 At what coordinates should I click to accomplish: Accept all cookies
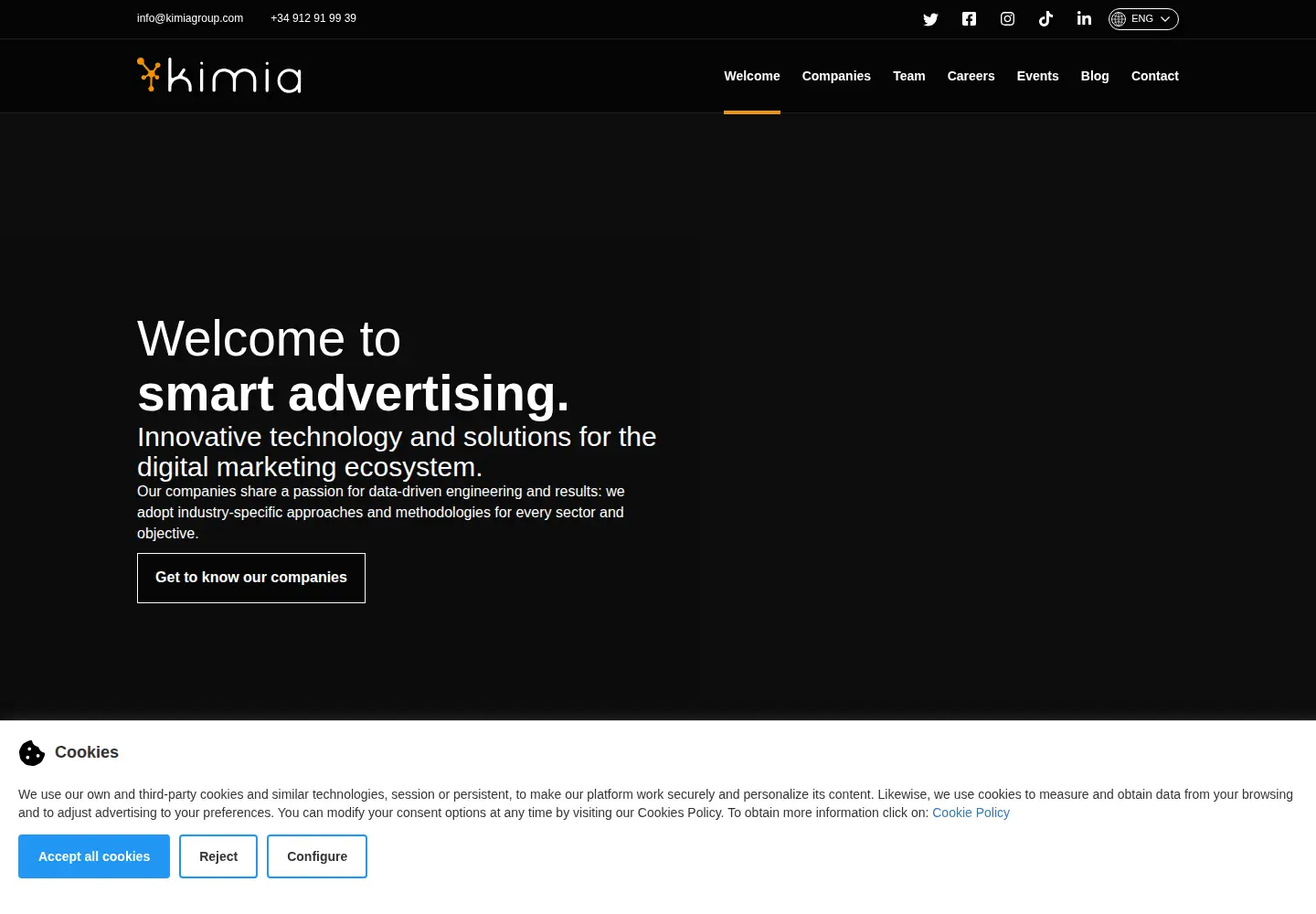coord(94,856)
